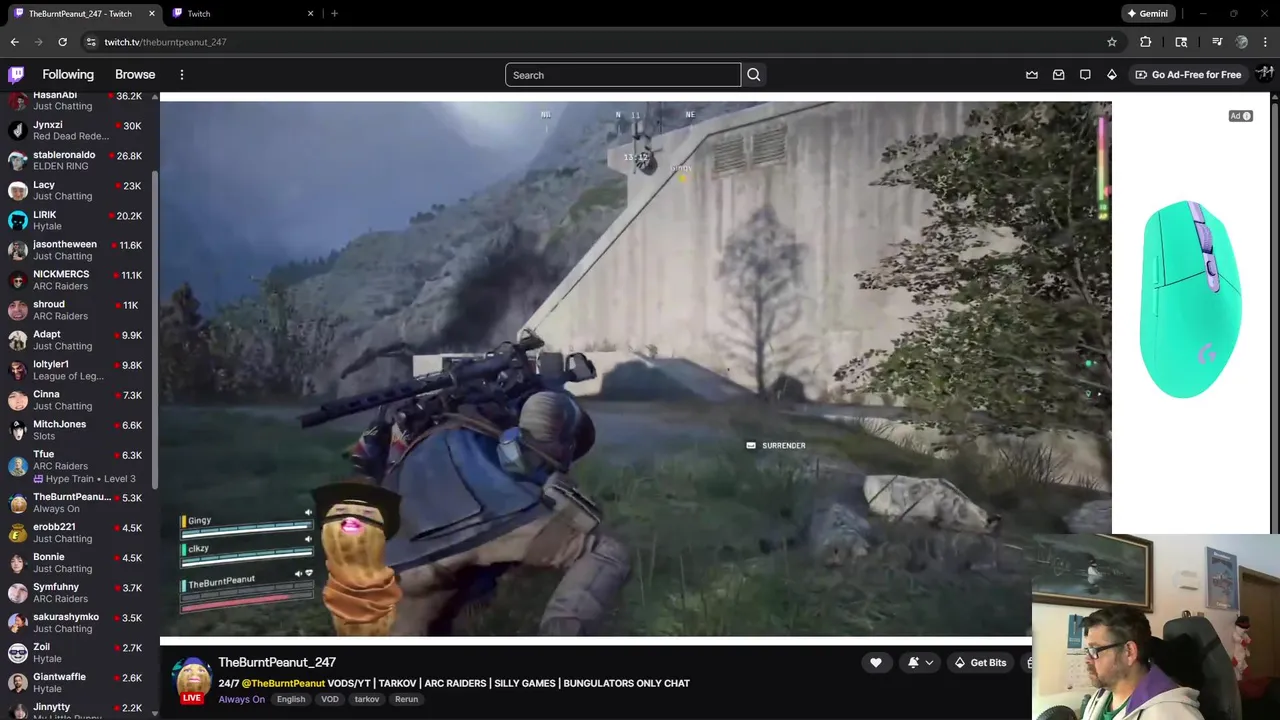Open Prime Loot crown icon
1280x720 pixels.
click(1032, 74)
